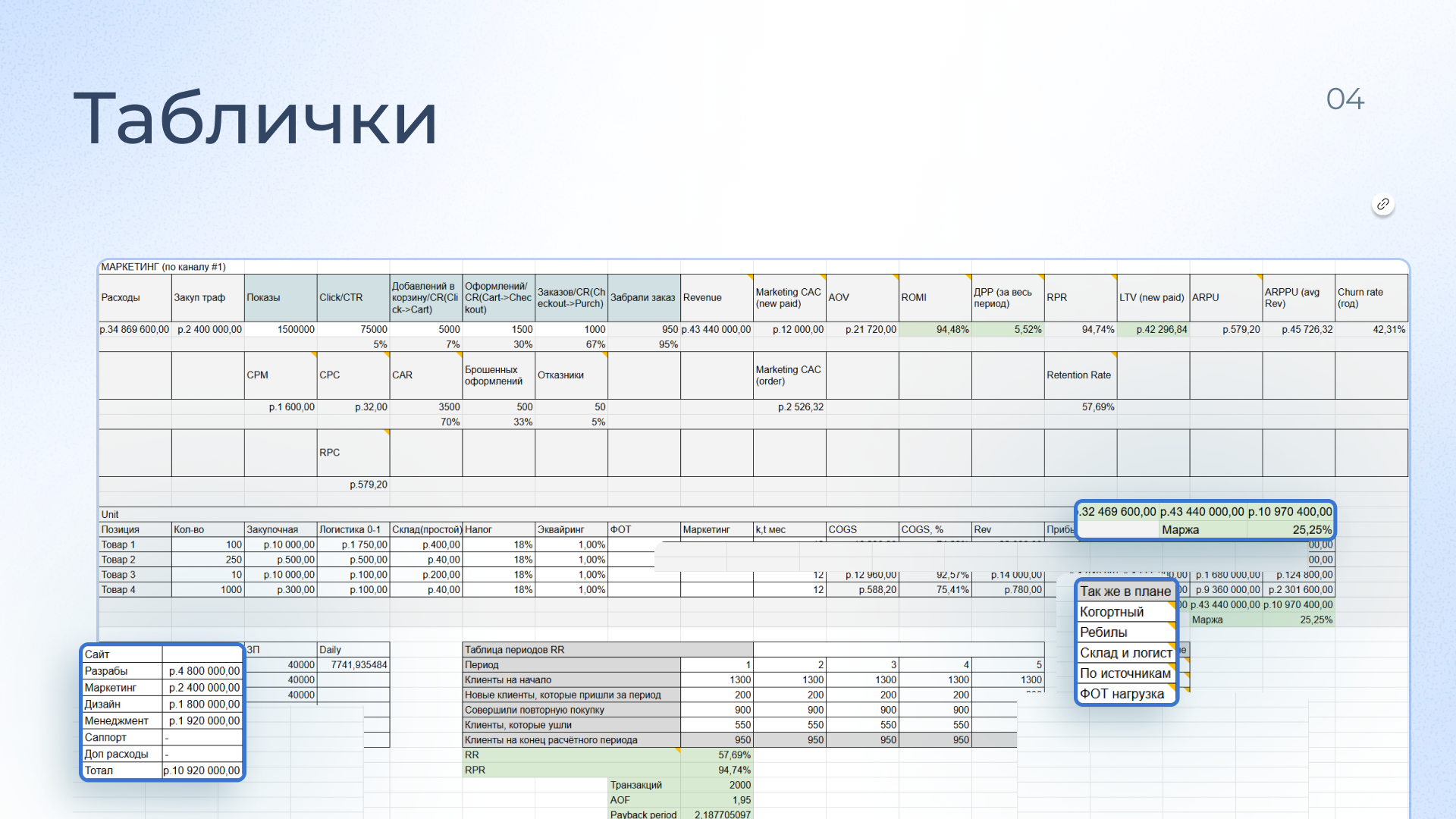Screen dimensions: 1456x819
Task: Go to the "ФОТ нагрузка" tab
Action: click(1125, 694)
